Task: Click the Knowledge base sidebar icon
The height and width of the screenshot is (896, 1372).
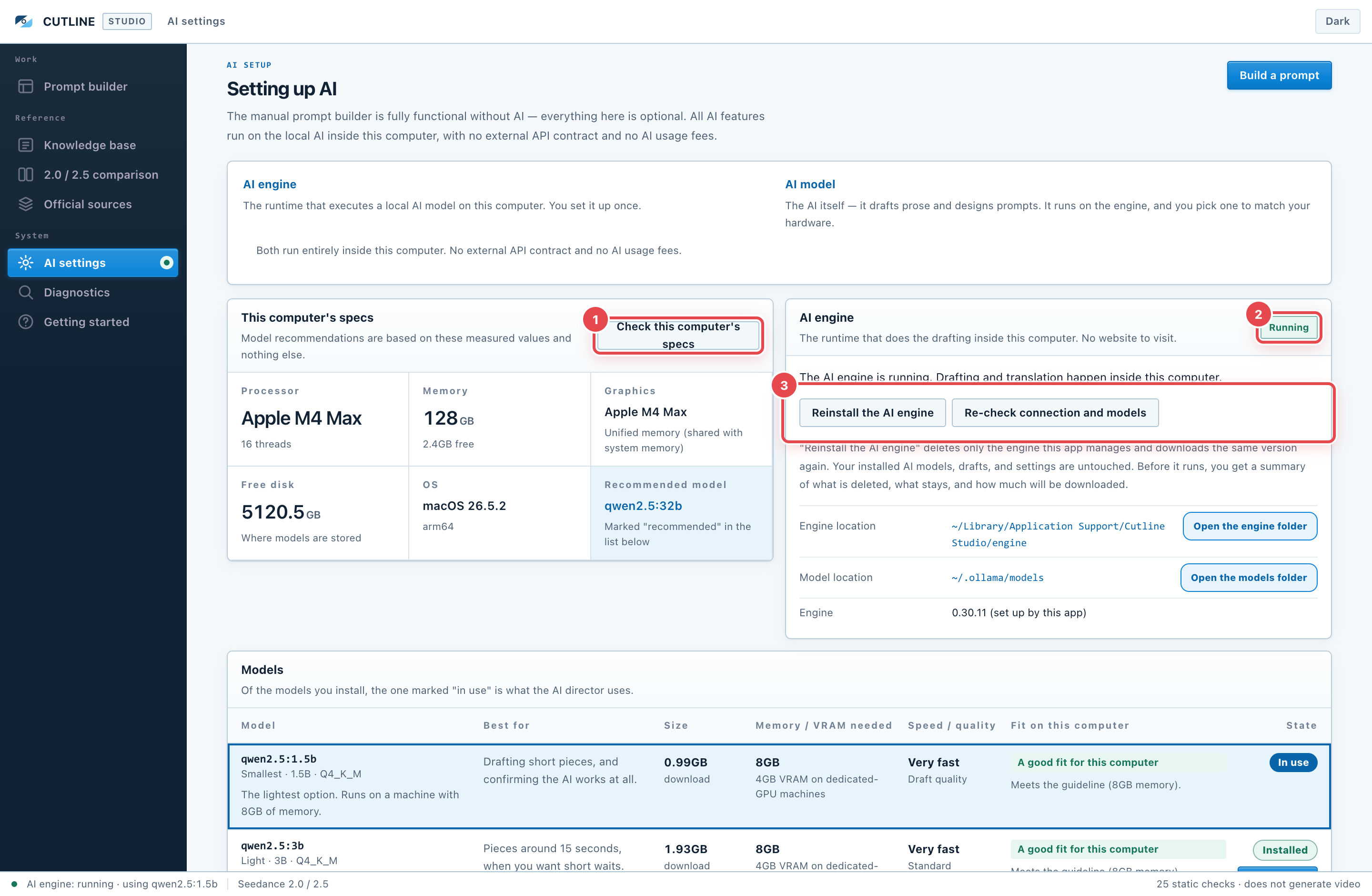Action: 26,145
